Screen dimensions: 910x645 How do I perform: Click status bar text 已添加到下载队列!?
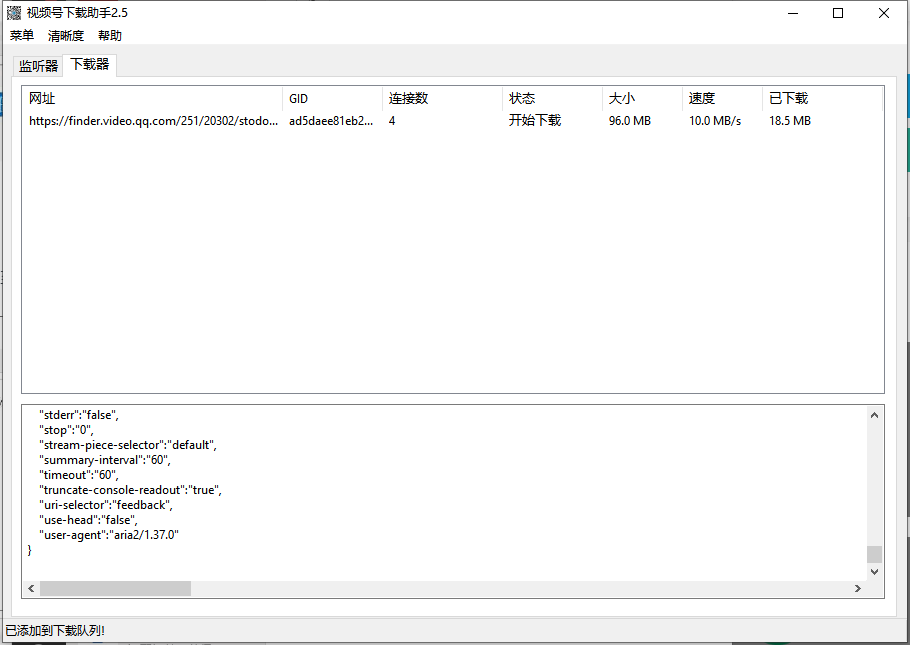click(x=55, y=630)
